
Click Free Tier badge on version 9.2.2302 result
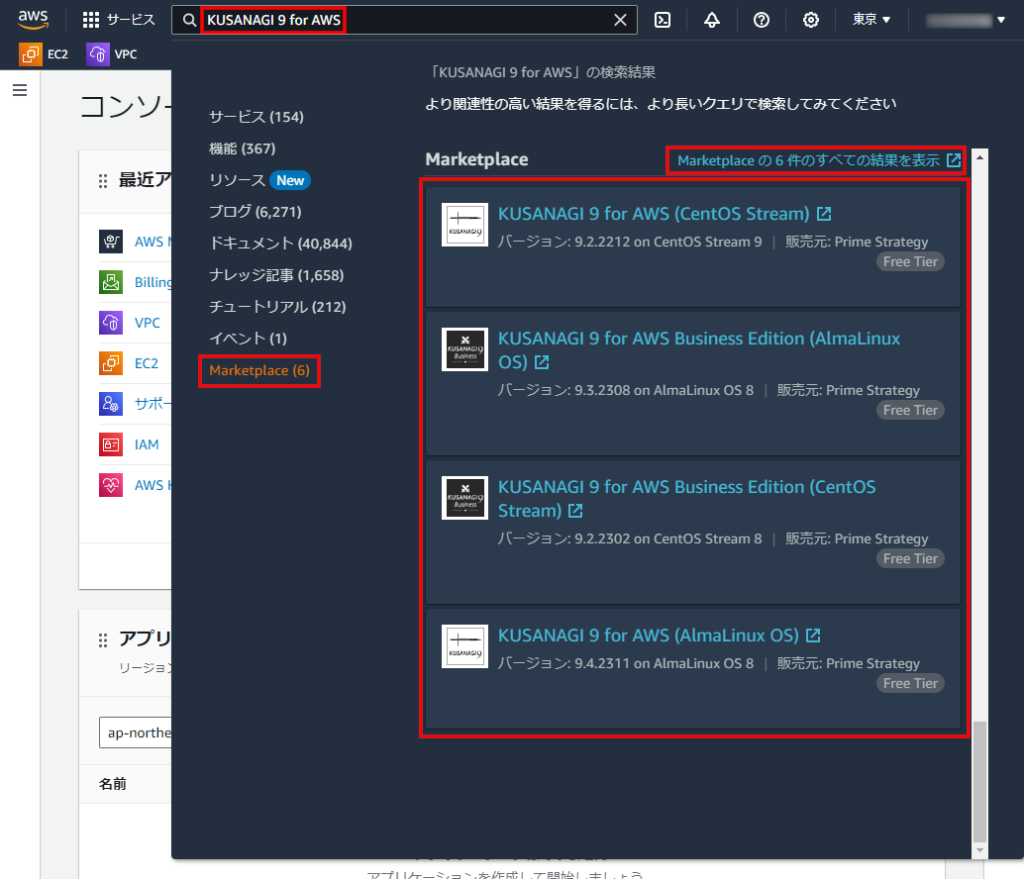910,558
